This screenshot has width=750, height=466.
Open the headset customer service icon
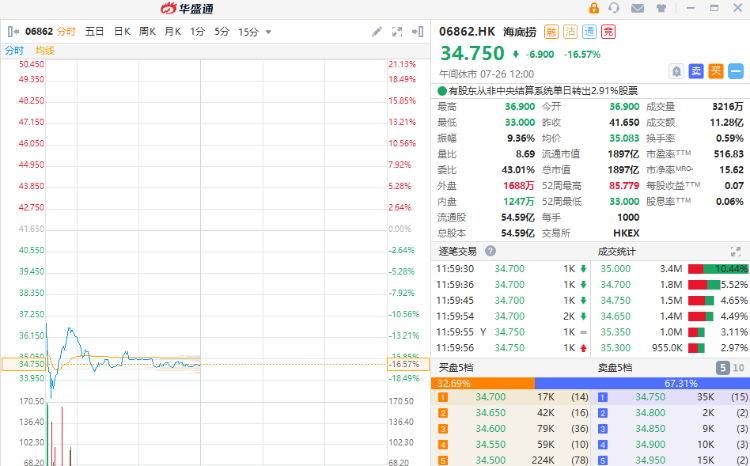(x=613, y=8)
